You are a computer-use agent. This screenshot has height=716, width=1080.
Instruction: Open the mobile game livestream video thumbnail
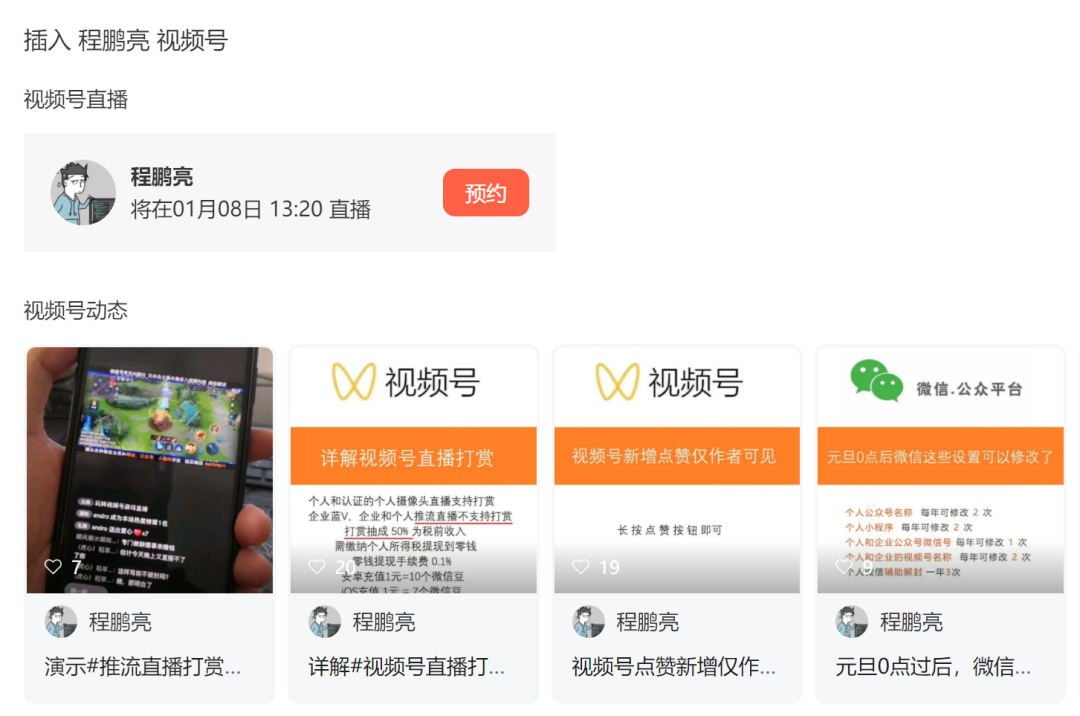coord(149,470)
